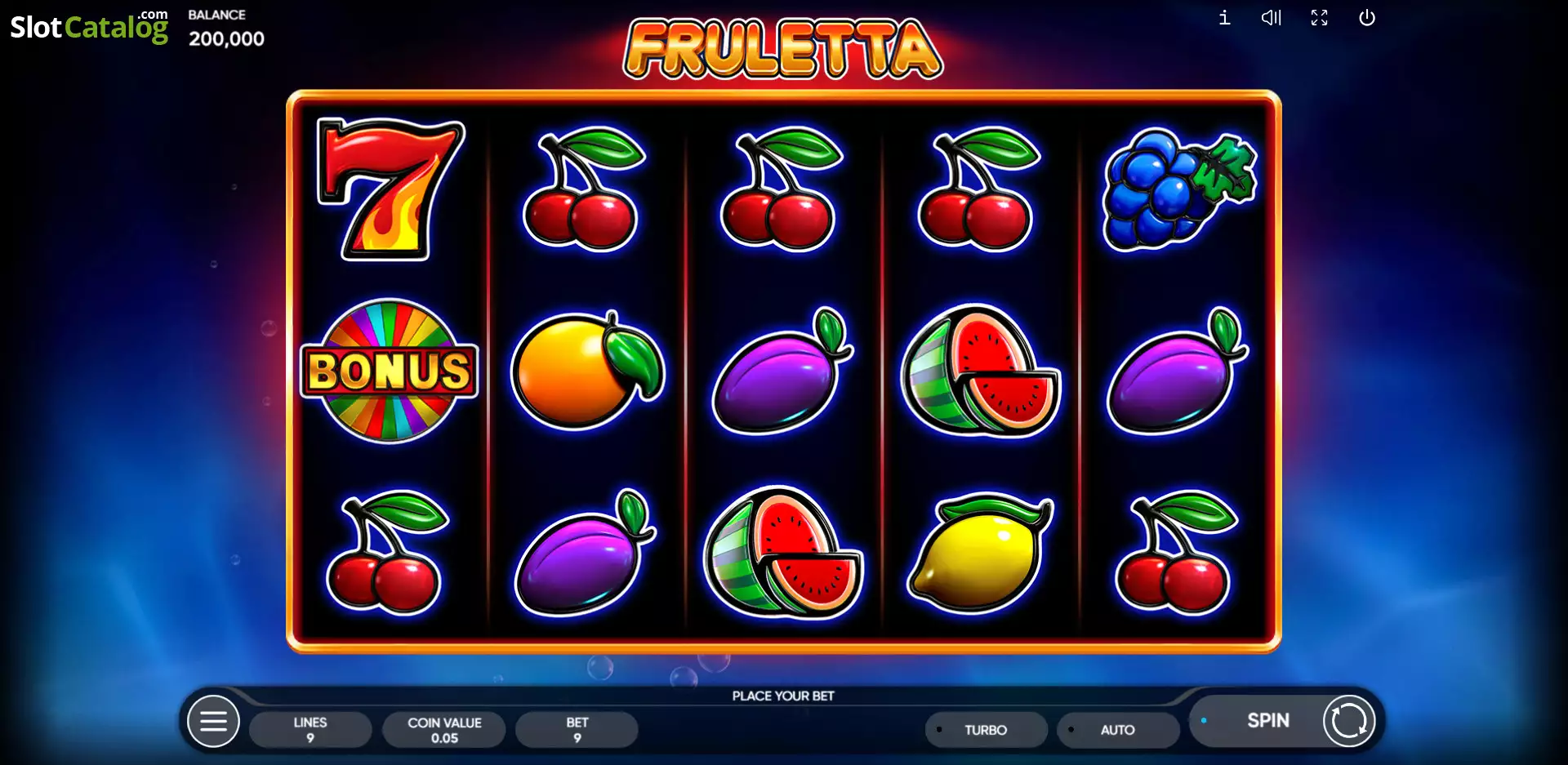Screen dimensions: 1568x765
Task: Click the balance amount 200,000
Action: click(x=226, y=38)
